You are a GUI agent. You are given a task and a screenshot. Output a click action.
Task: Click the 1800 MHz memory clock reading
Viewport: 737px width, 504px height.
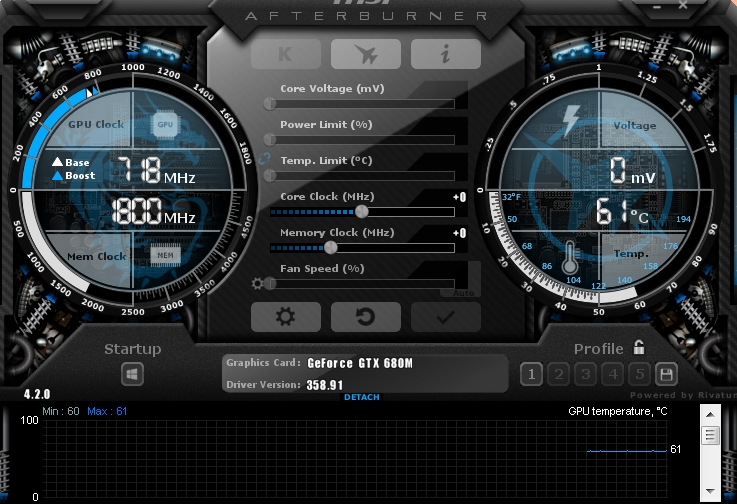153,211
